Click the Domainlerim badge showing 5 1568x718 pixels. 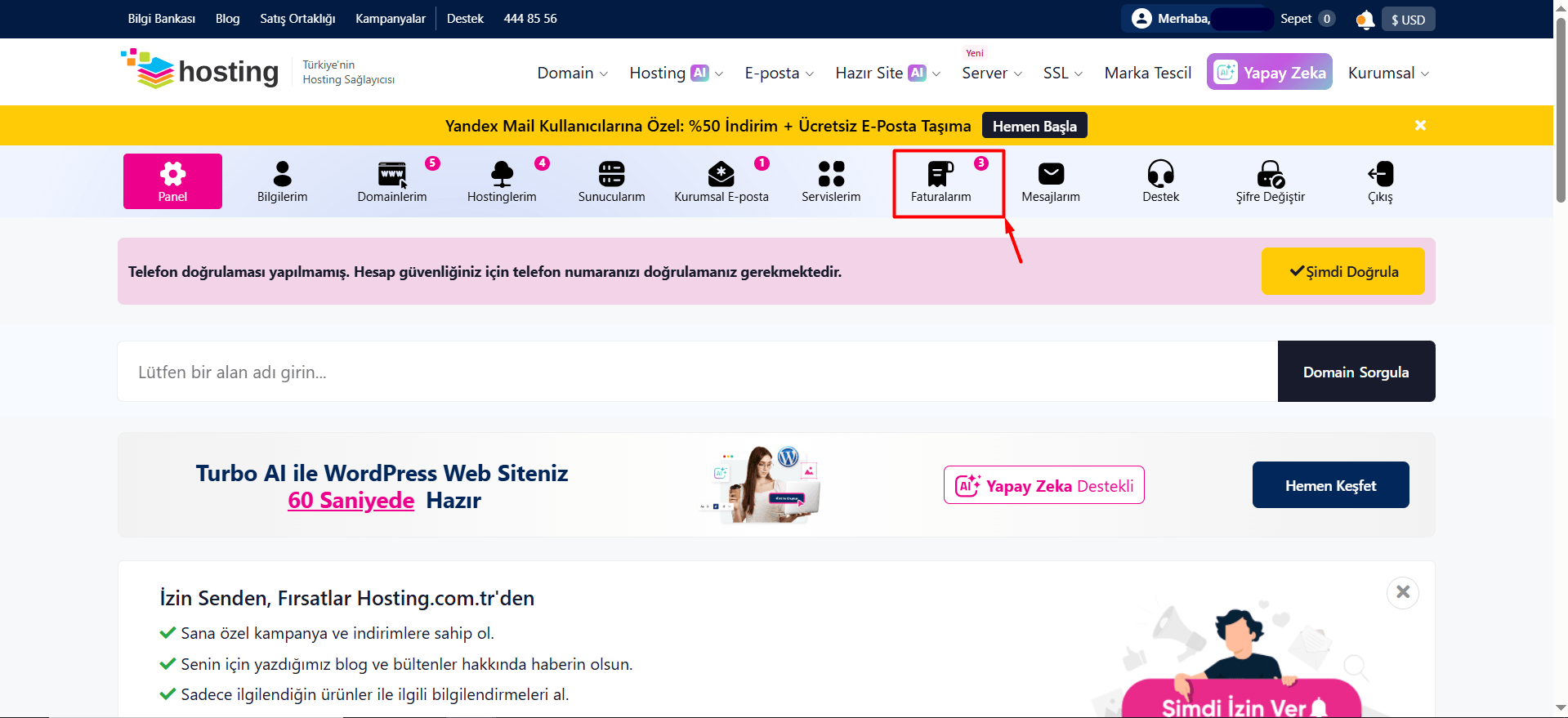433,163
